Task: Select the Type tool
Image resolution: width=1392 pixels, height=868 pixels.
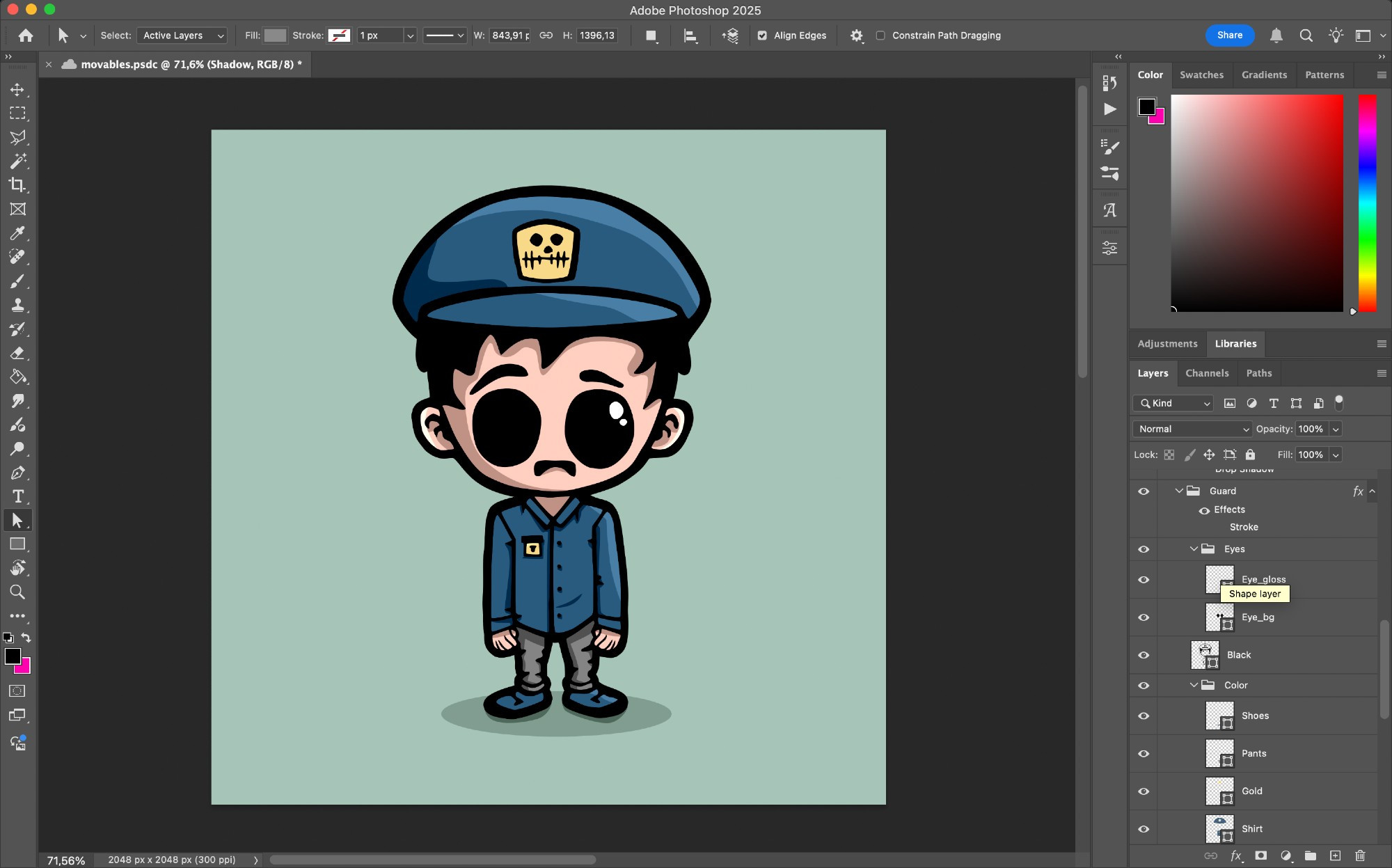Action: 17,496
